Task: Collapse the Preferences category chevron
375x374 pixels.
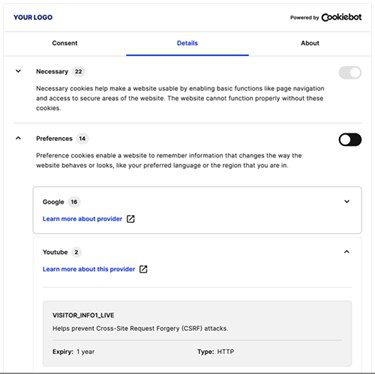Action: click(x=18, y=138)
